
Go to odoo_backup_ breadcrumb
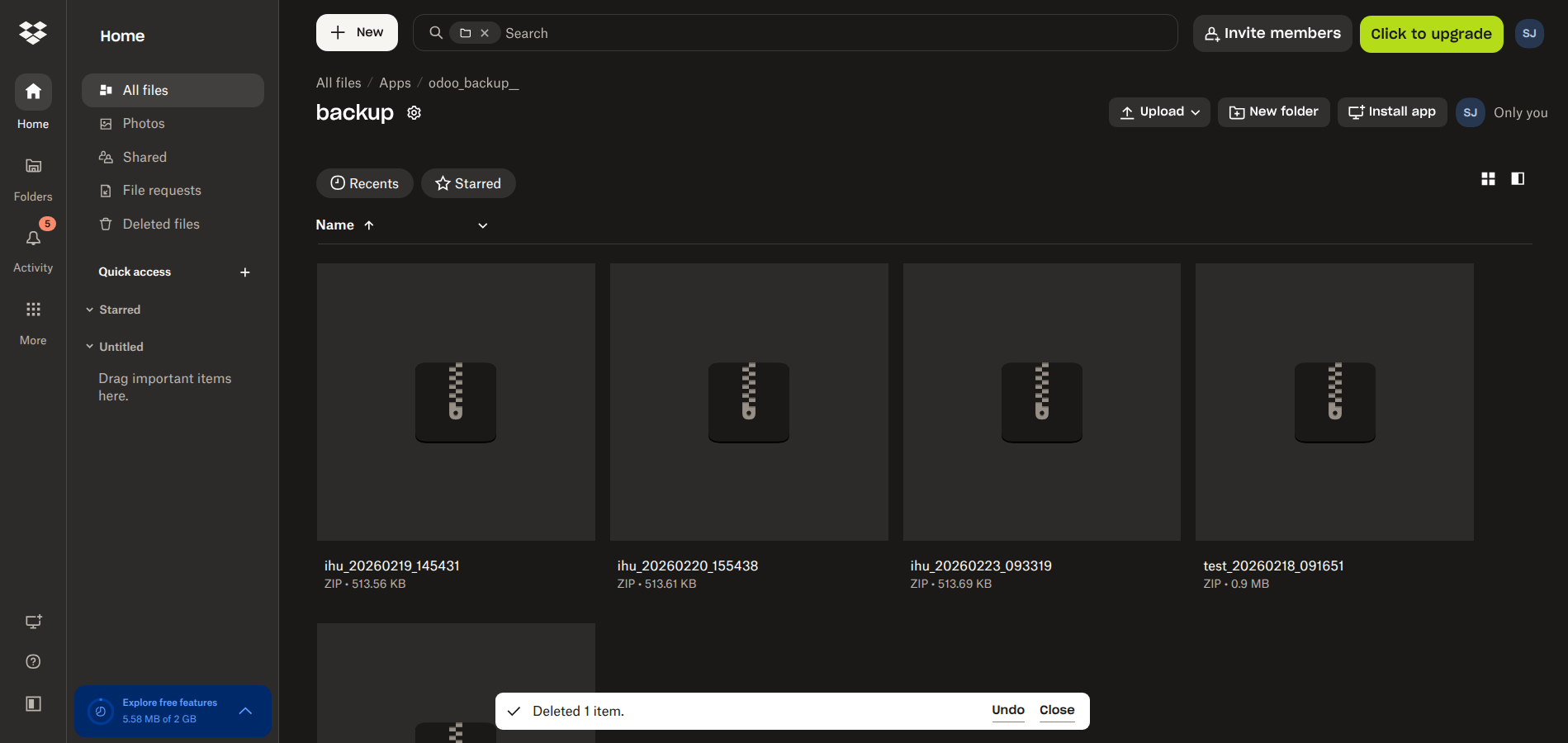point(473,83)
